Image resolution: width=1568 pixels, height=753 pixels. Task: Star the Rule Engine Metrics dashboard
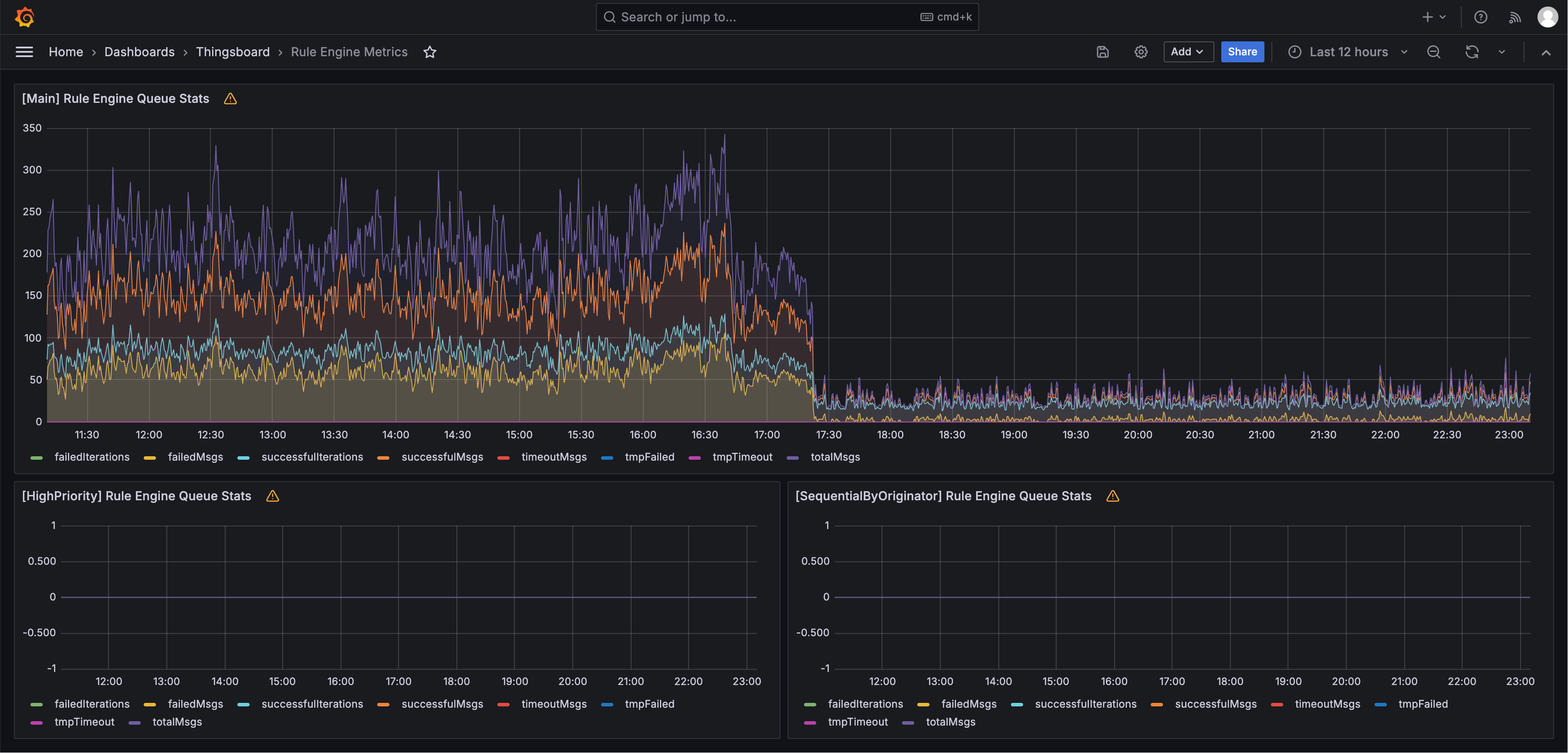430,52
